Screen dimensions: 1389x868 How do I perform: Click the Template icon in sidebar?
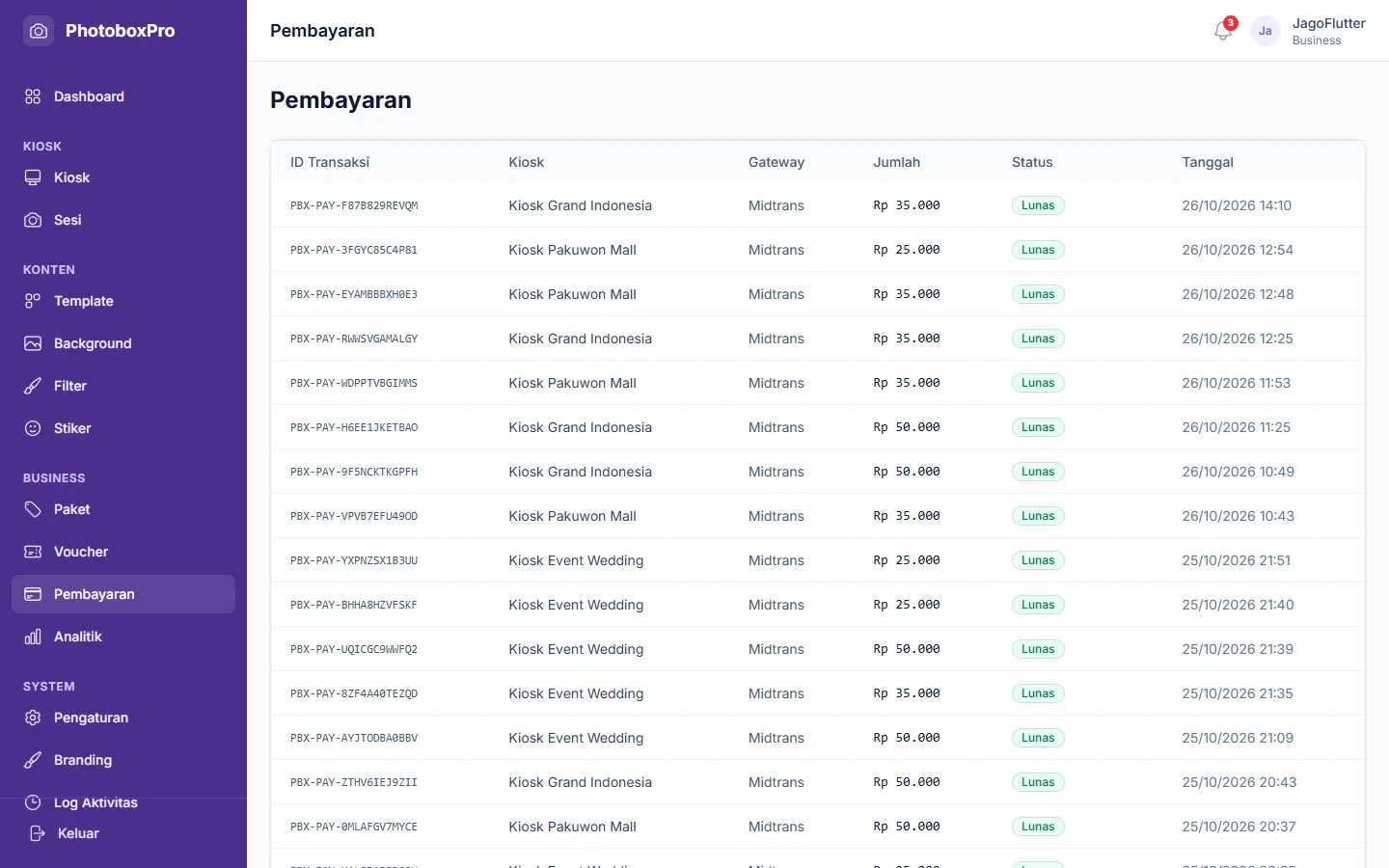33,301
